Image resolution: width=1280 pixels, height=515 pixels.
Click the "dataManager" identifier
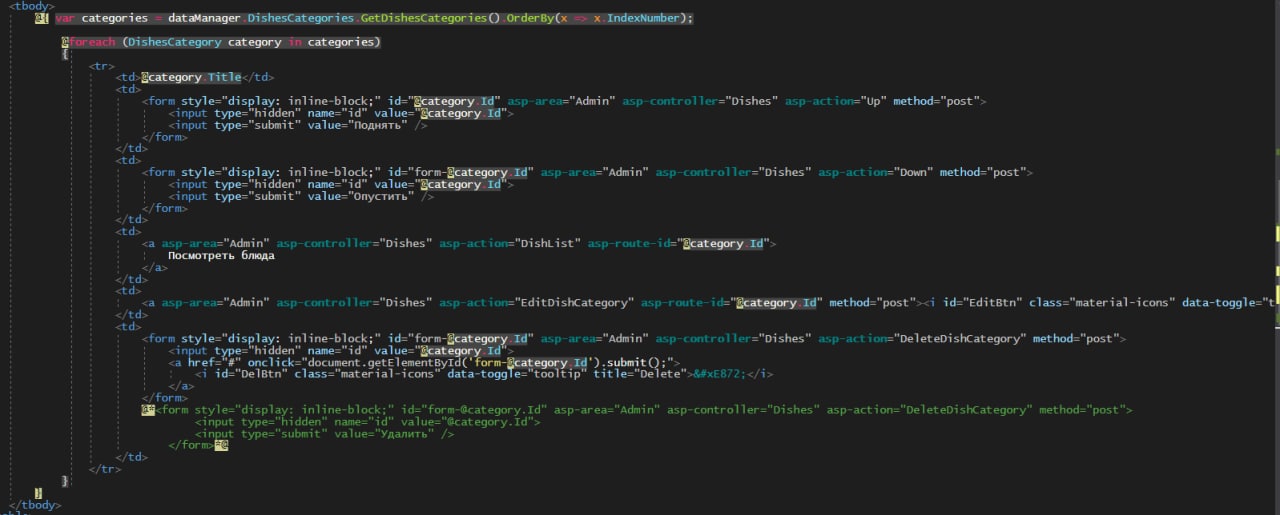(205, 18)
